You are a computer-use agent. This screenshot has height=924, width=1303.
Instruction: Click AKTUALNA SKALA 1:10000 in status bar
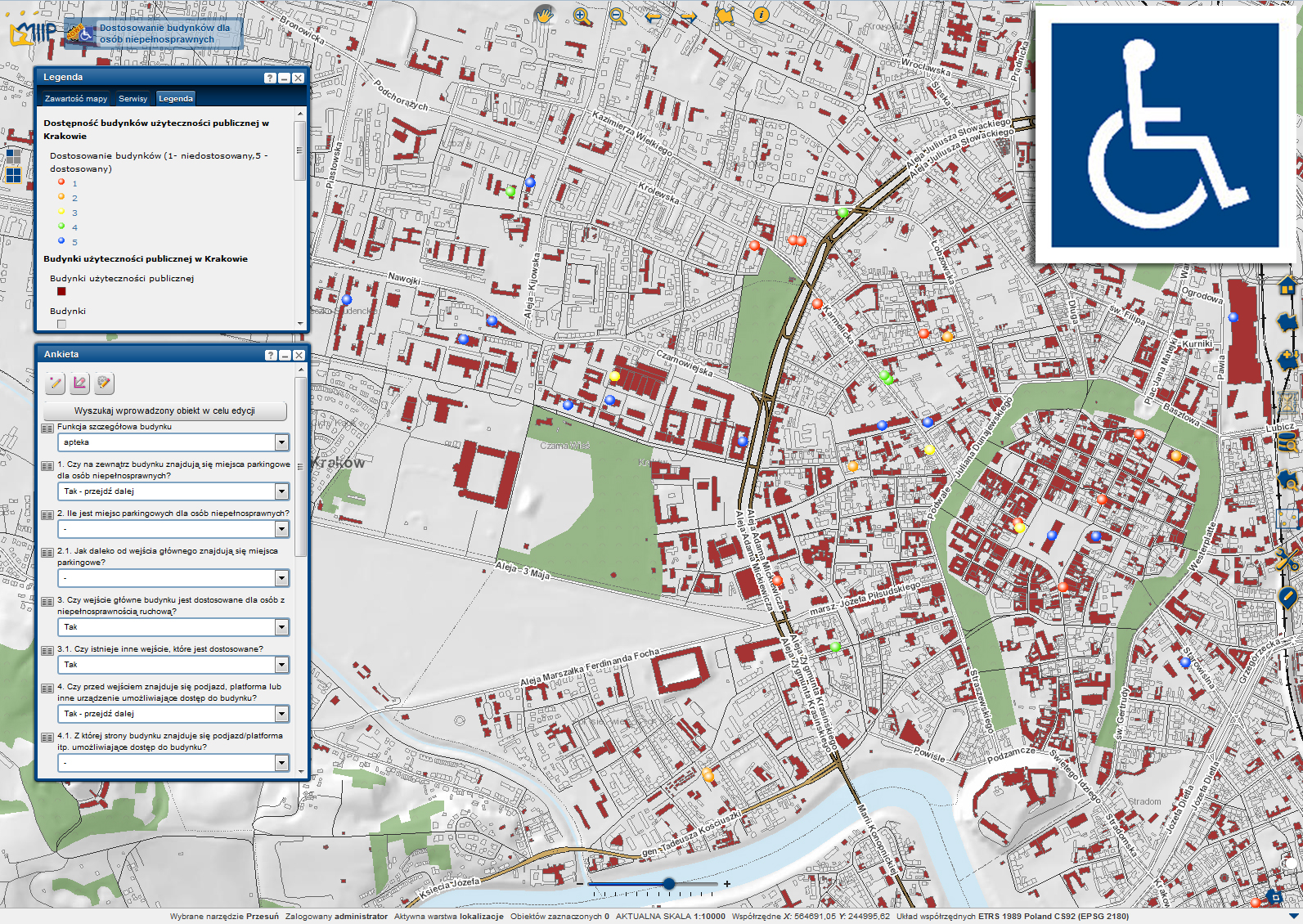point(670,916)
